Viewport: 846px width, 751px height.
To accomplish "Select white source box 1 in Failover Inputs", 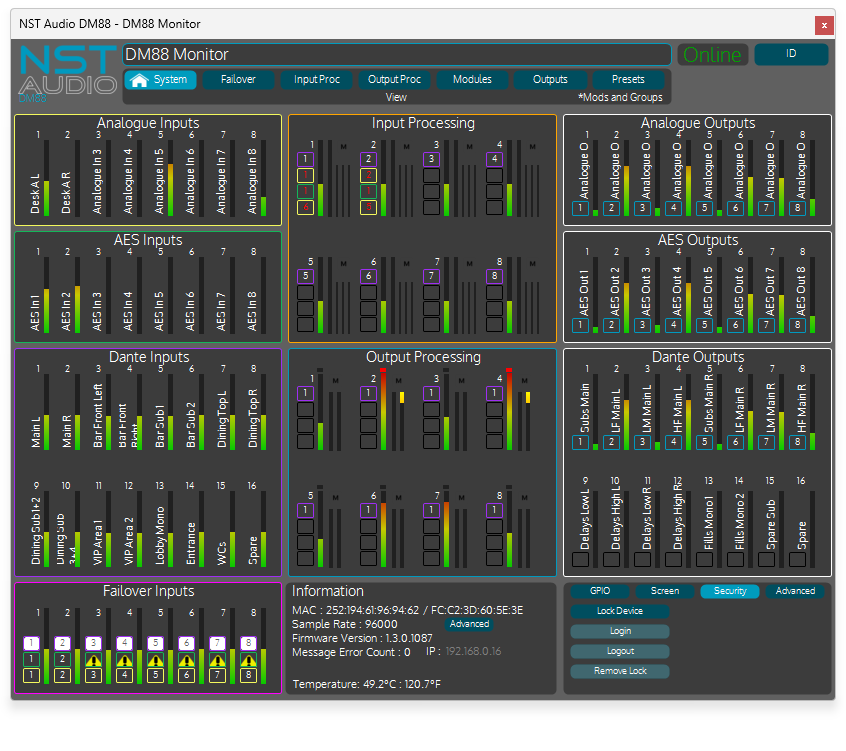I will 31,643.
